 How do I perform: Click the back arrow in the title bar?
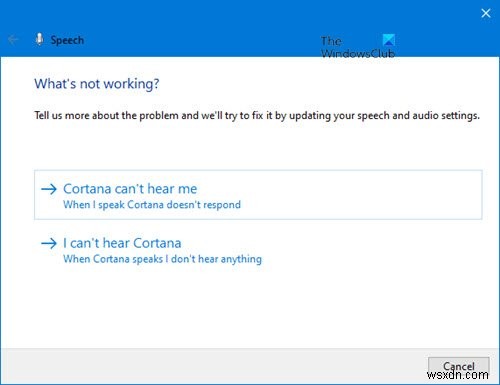click(x=13, y=40)
